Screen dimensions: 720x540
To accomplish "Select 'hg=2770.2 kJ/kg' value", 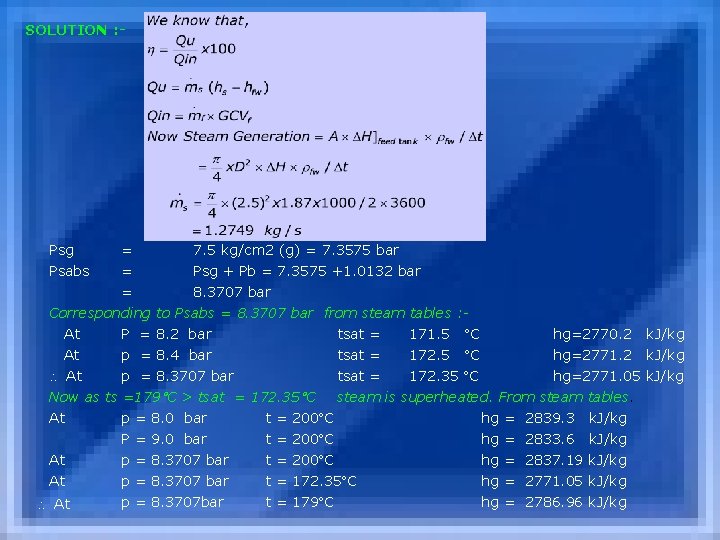I will (x=619, y=334).
